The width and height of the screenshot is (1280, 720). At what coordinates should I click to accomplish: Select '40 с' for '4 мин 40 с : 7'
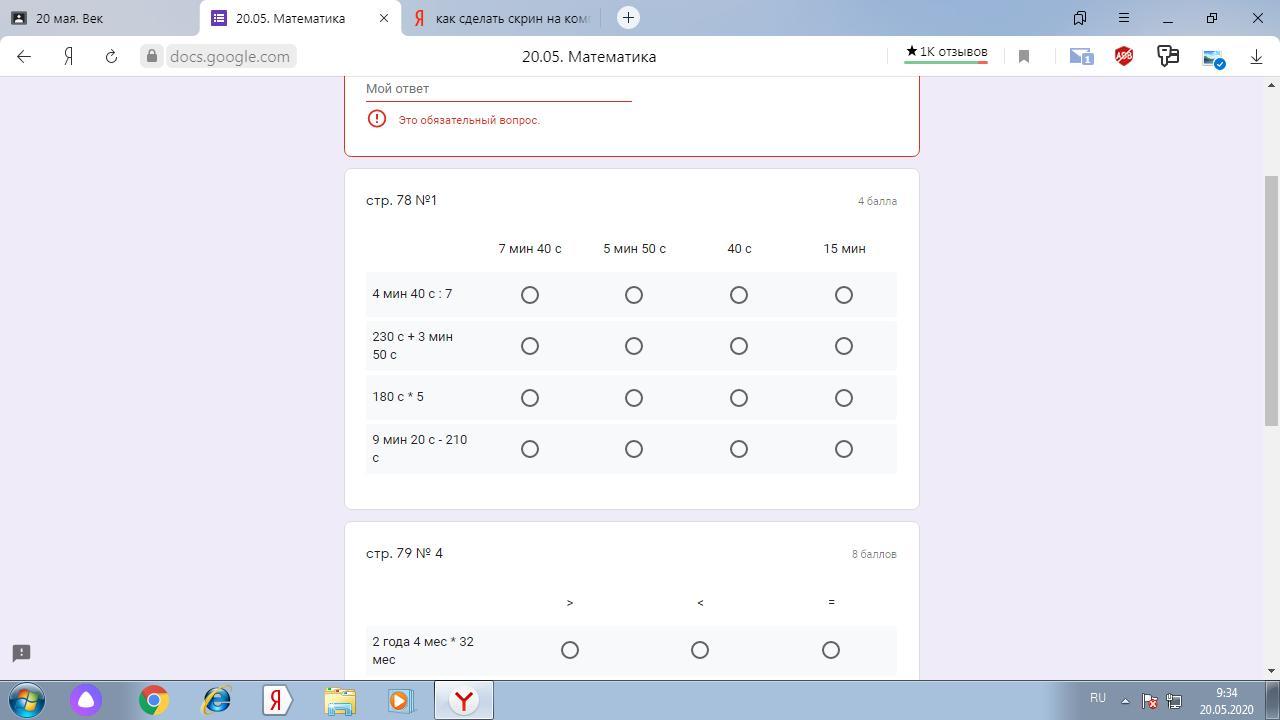click(x=739, y=295)
